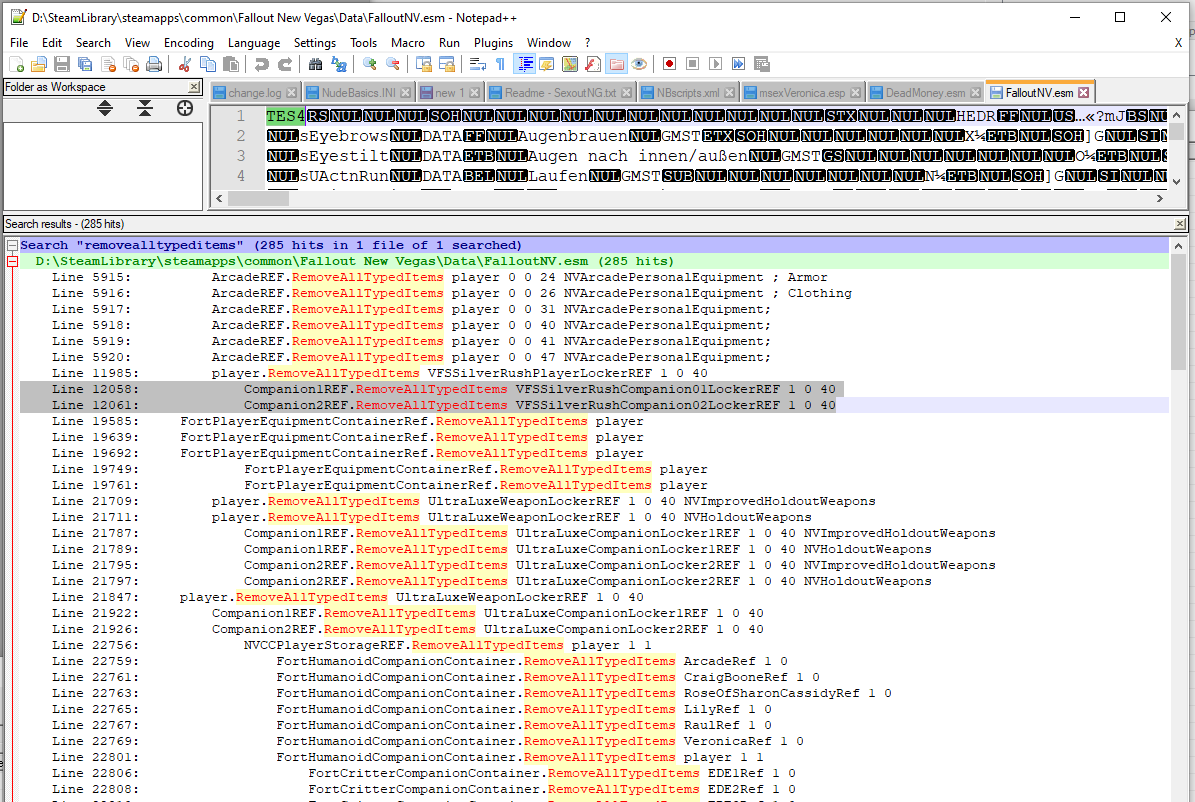Click the editor's horizontal scrollbar thumb
This screenshot has height=802, width=1195.
[x=258, y=198]
